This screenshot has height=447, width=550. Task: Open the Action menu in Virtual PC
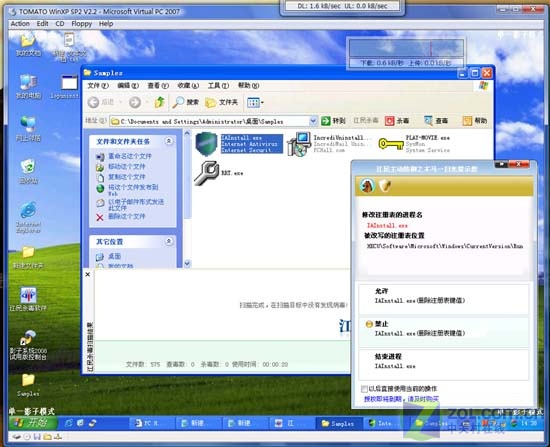click(20, 24)
